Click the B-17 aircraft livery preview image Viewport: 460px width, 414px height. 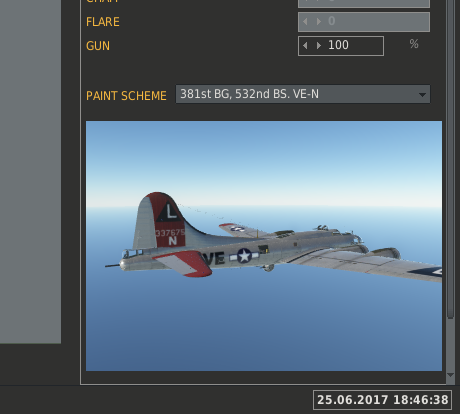pos(264,246)
